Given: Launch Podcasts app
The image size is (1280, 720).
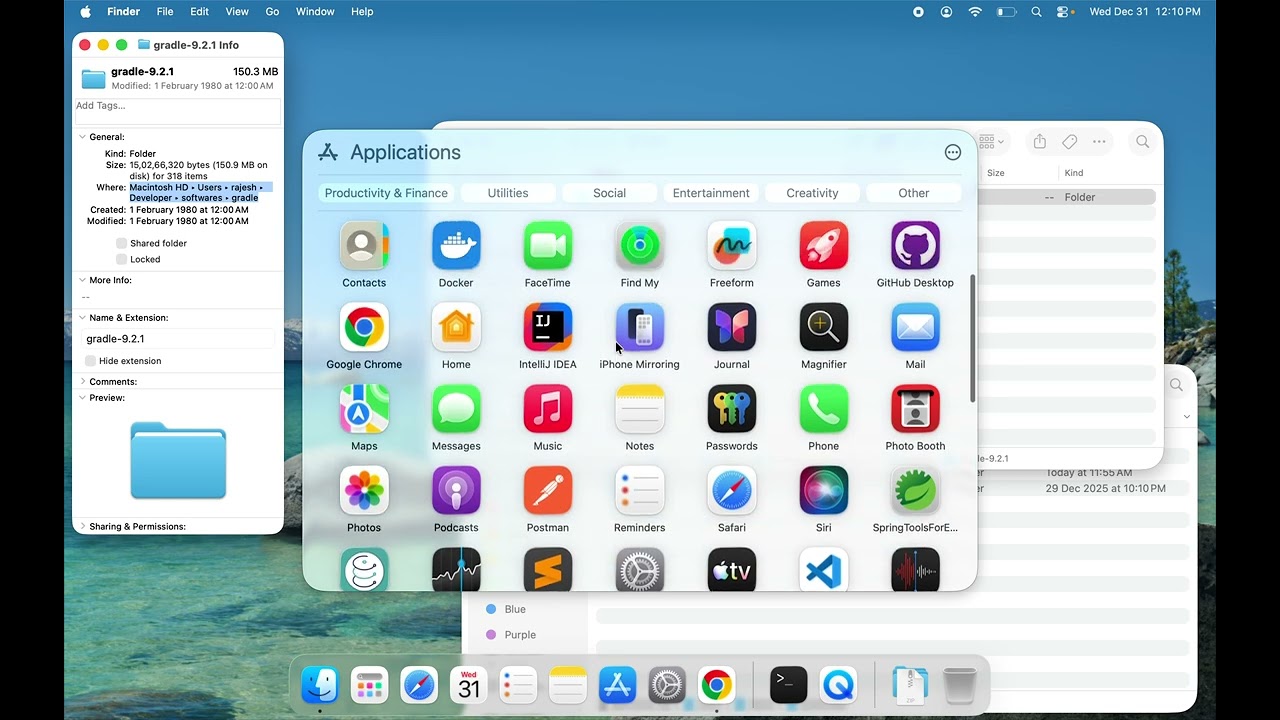Looking at the screenshot, I should [456, 491].
